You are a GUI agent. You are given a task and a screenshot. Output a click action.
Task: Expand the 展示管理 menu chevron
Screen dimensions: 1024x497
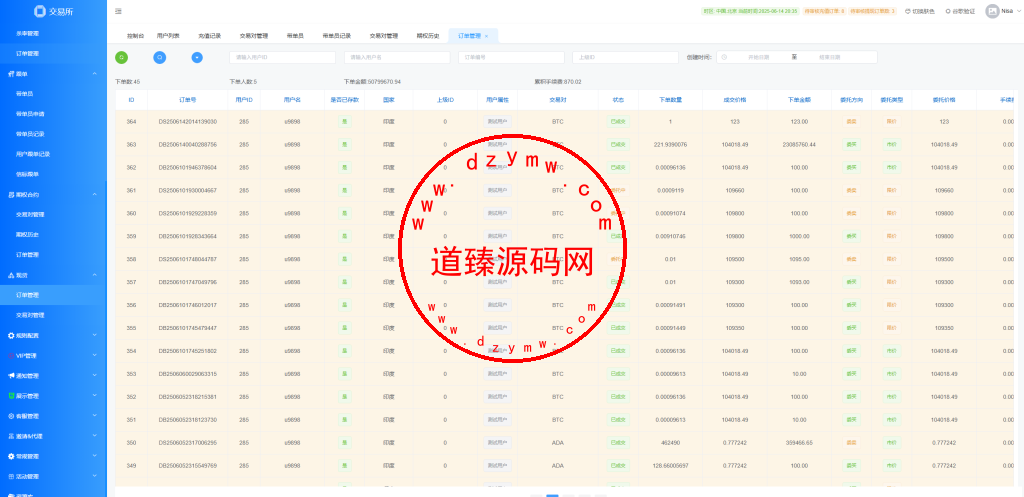point(95,396)
